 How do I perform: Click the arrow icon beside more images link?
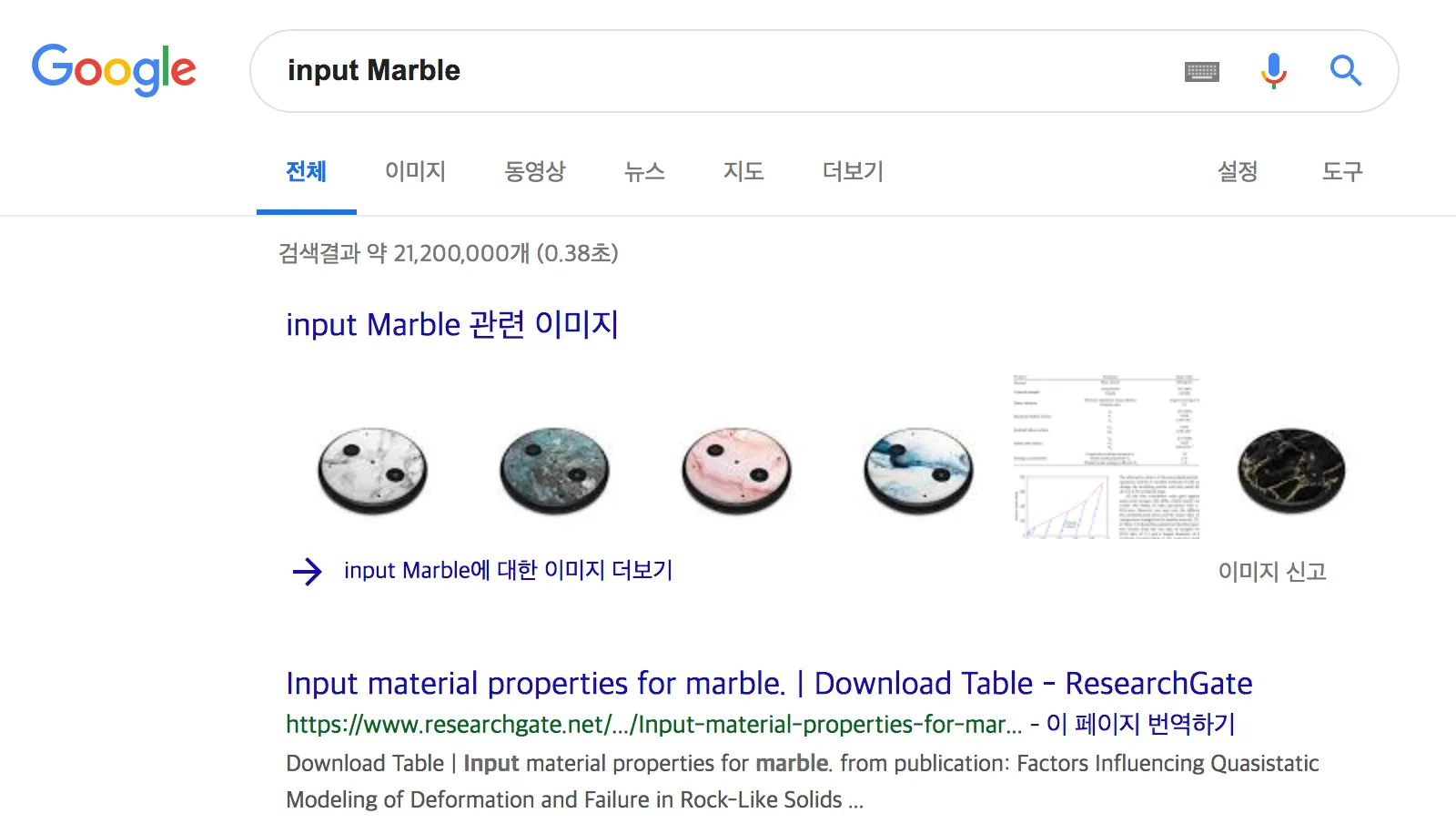[x=308, y=572]
